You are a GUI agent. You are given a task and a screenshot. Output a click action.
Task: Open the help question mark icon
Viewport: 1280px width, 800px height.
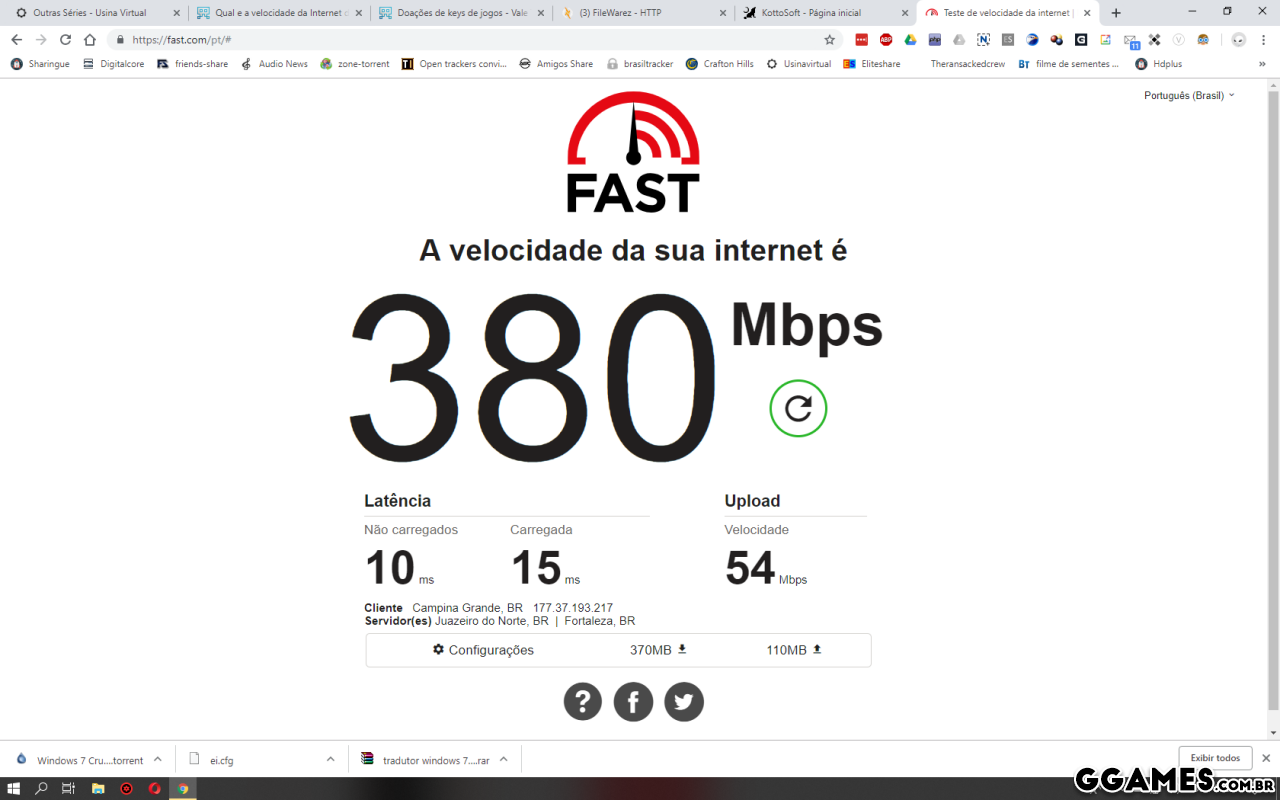tap(583, 702)
